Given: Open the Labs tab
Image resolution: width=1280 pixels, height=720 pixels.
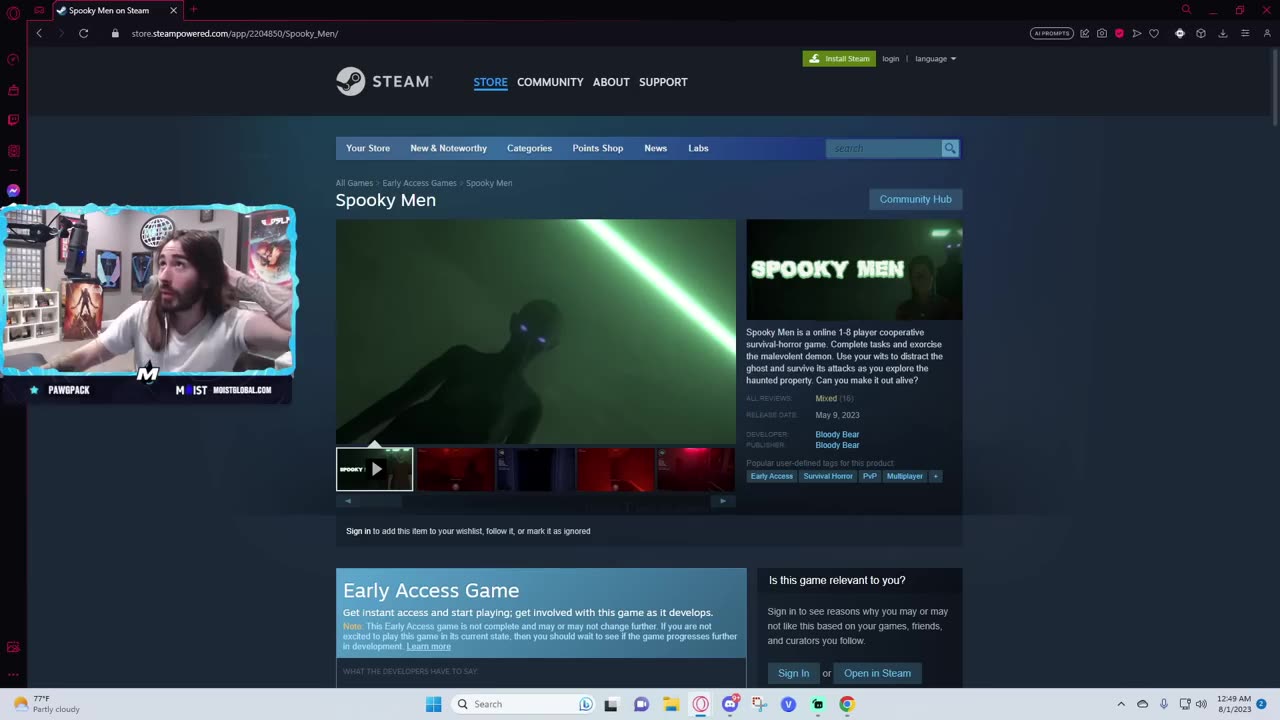Looking at the screenshot, I should [x=698, y=148].
